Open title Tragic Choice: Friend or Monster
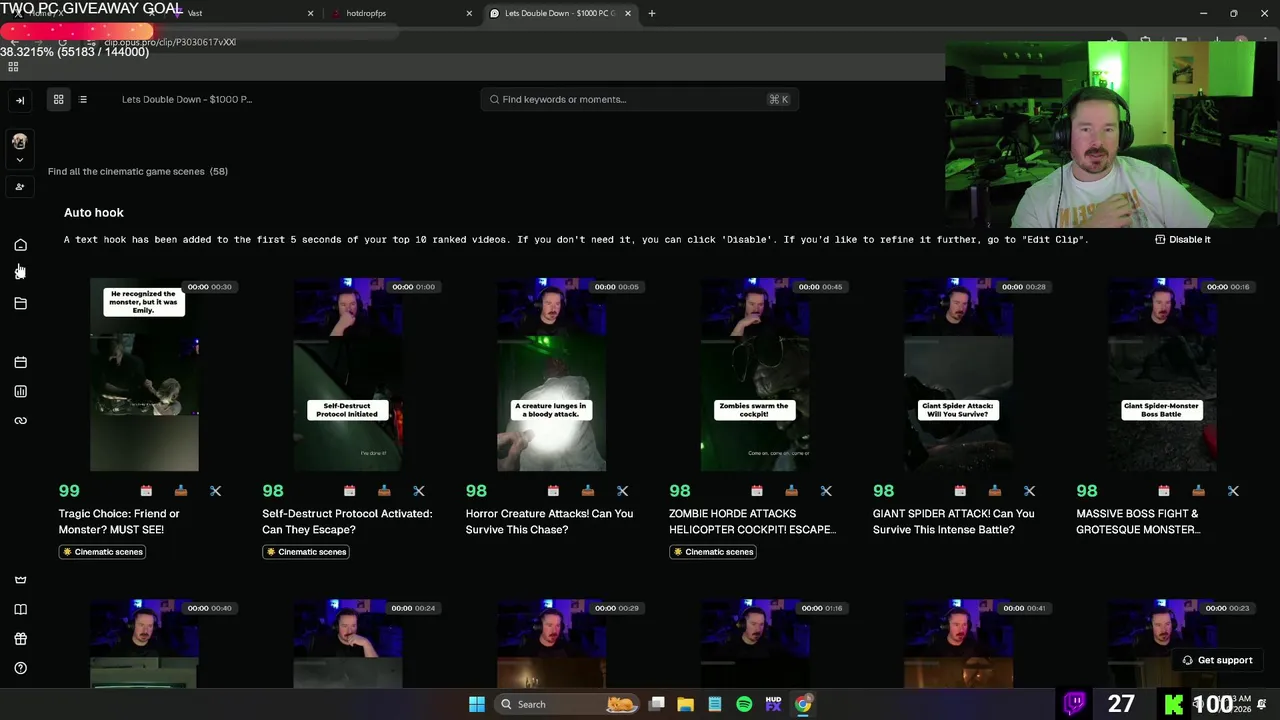Viewport: 1280px width, 720px height. coord(119,521)
